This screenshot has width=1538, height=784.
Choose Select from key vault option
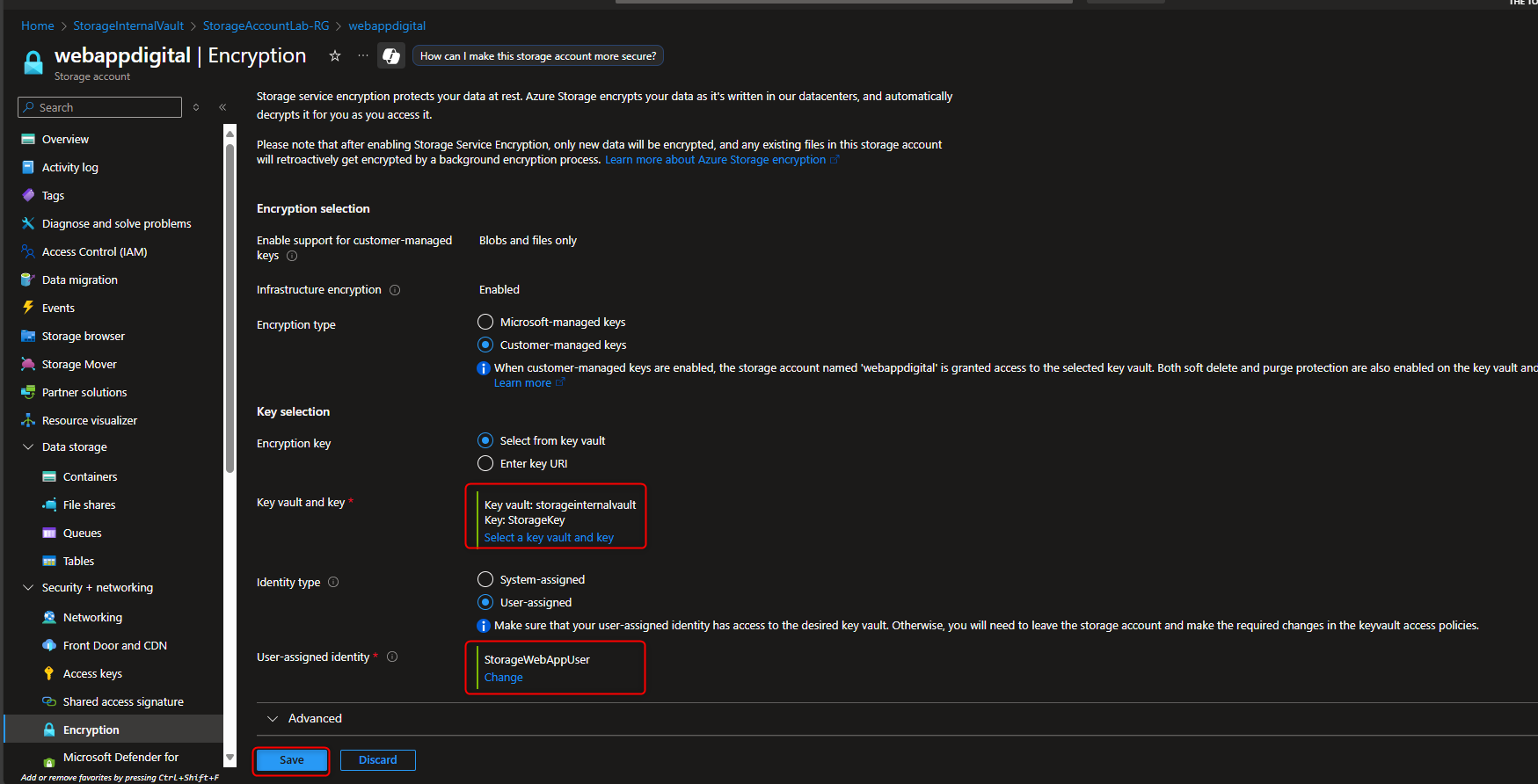pyautogui.click(x=485, y=440)
